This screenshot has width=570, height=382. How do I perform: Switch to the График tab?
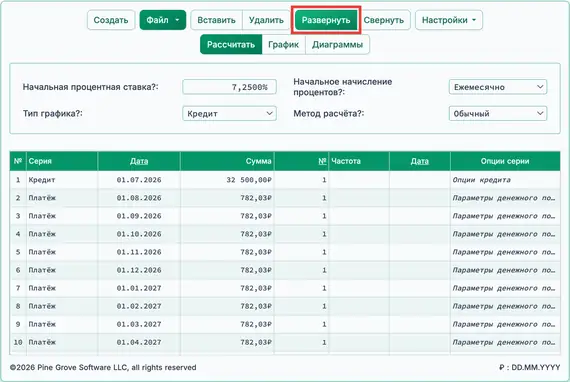284,45
